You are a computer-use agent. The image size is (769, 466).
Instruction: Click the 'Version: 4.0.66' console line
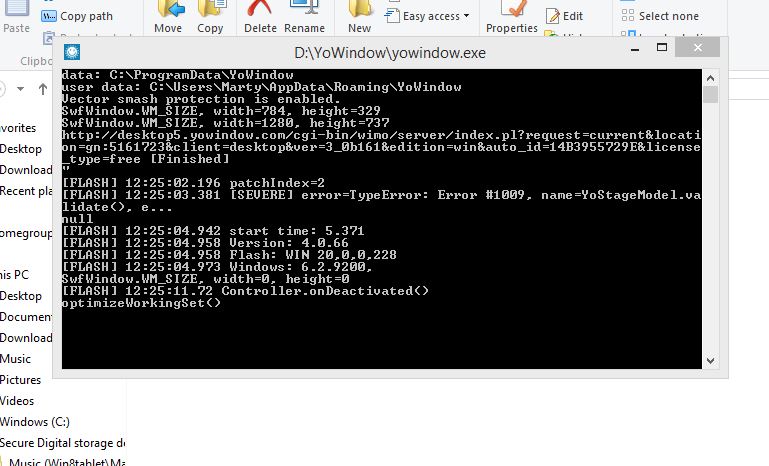click(205, 243)
